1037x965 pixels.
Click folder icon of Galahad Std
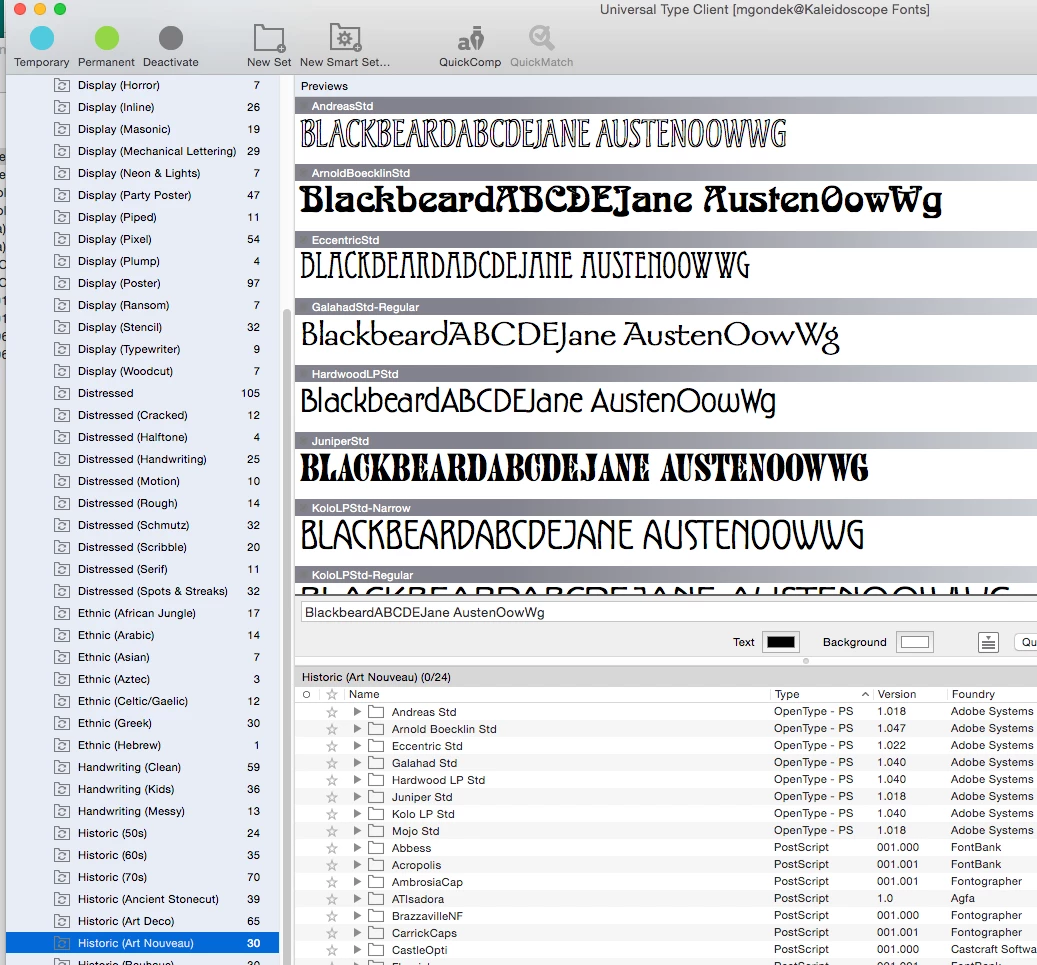(x=376, y=763)
